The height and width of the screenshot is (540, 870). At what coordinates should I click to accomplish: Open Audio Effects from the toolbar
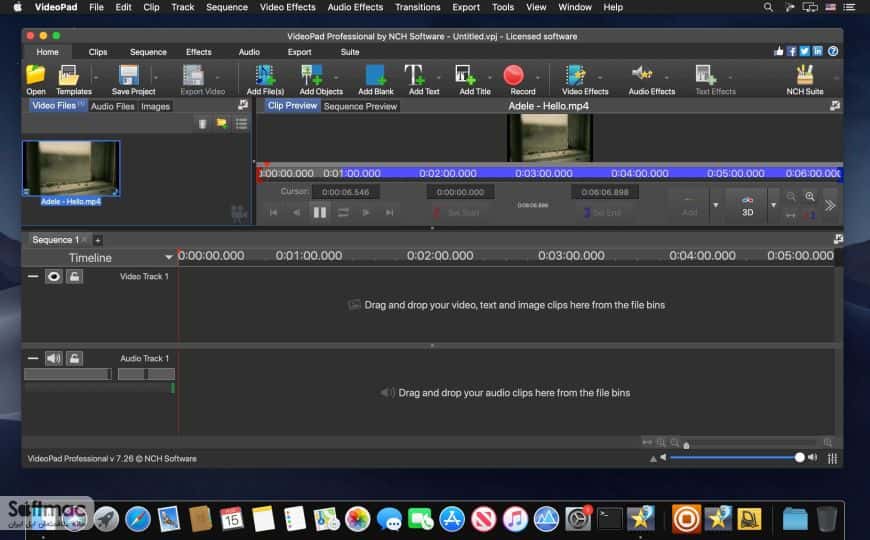651,79
